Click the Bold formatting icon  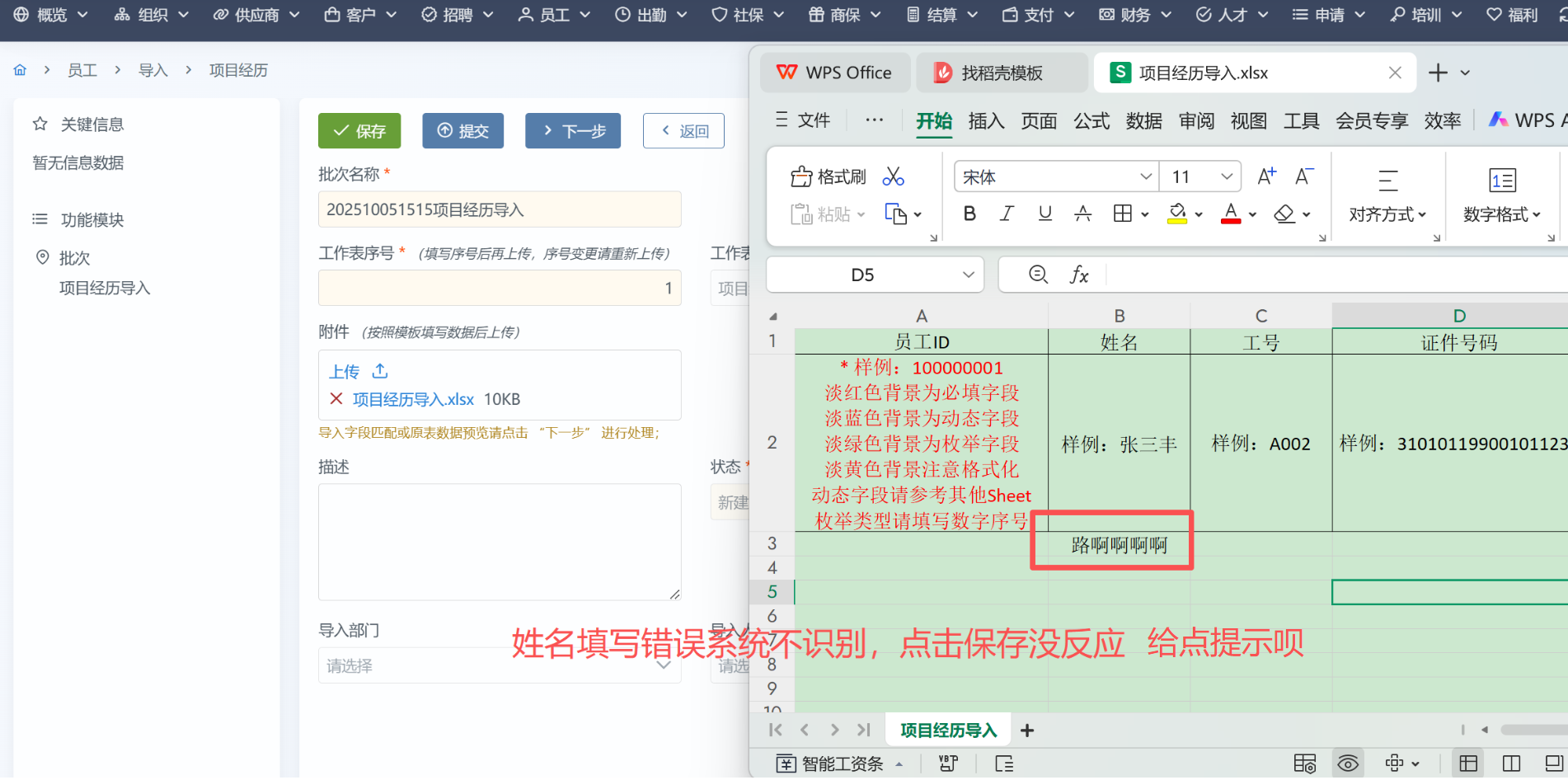pos(969,214)
